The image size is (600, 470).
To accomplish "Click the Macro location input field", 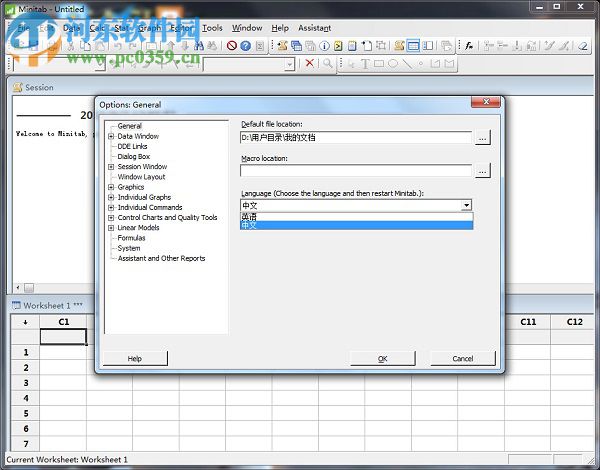I will click(x=356, y=171).
